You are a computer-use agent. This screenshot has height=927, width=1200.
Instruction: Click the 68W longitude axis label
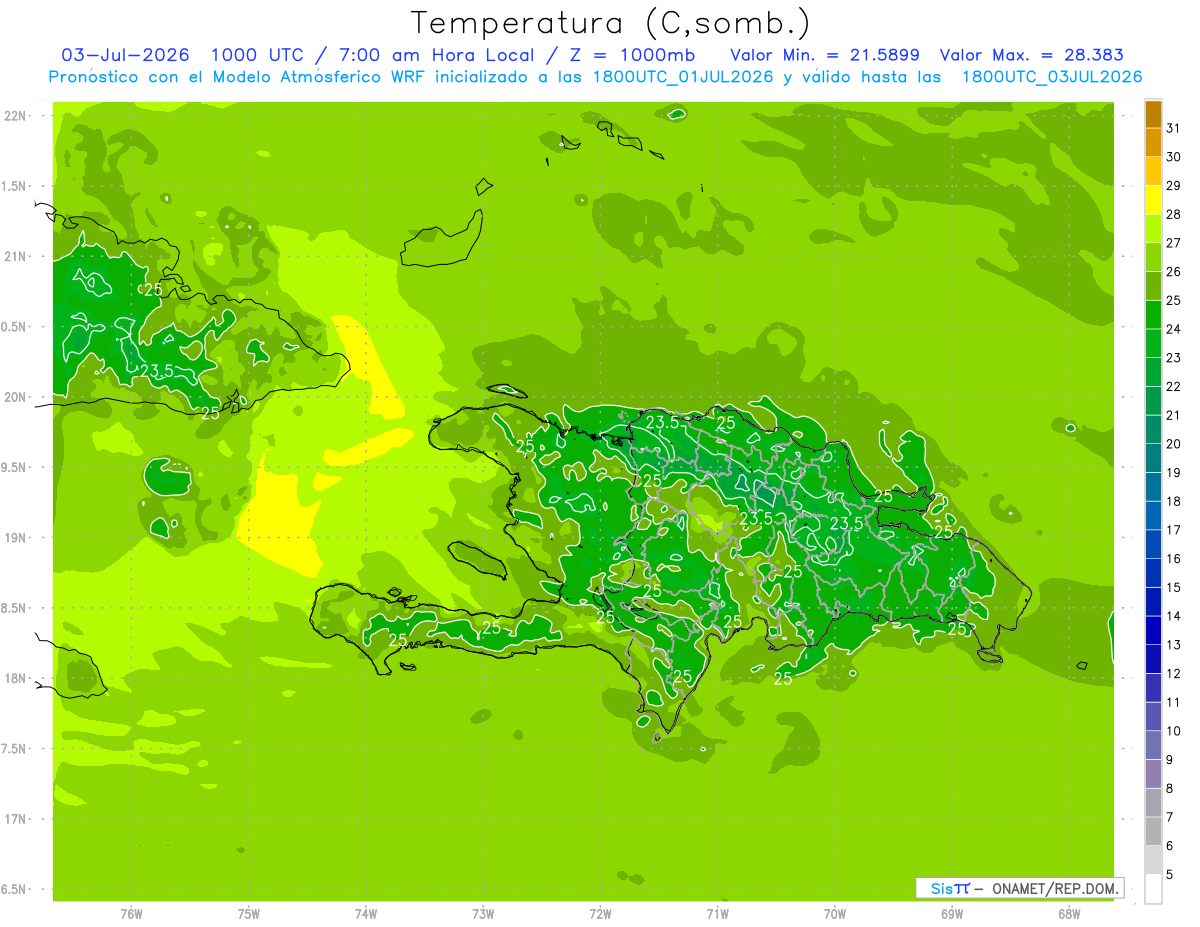(1069, 913)
